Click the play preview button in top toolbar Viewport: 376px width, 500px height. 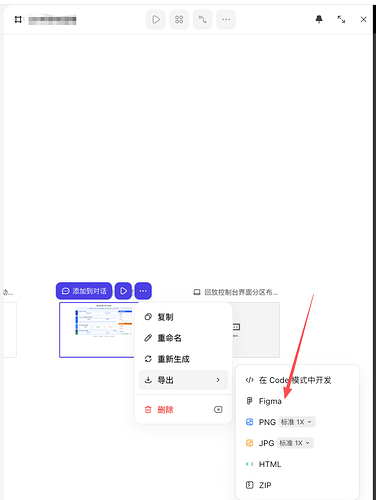click(x=156, y=20)
